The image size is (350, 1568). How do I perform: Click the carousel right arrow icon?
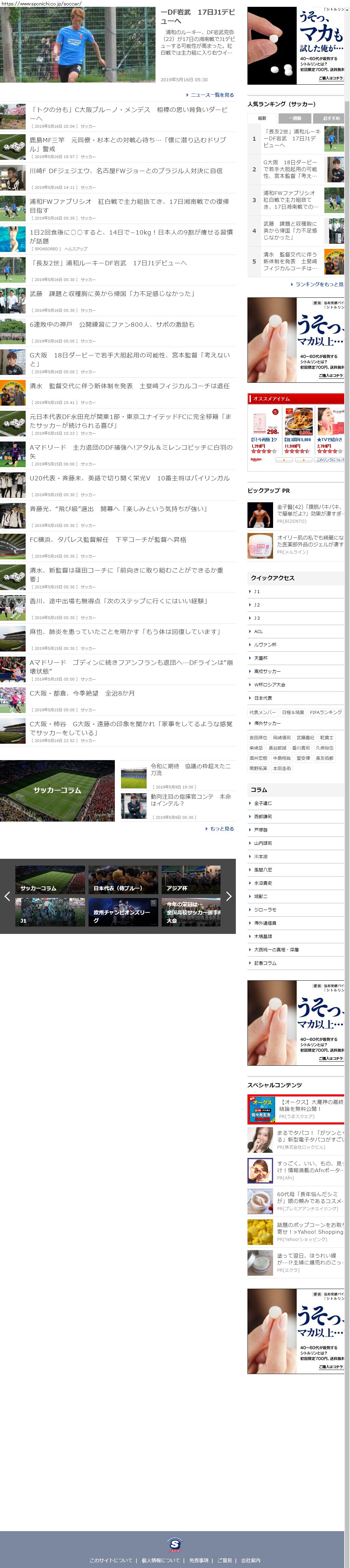[x=229, y=896]
